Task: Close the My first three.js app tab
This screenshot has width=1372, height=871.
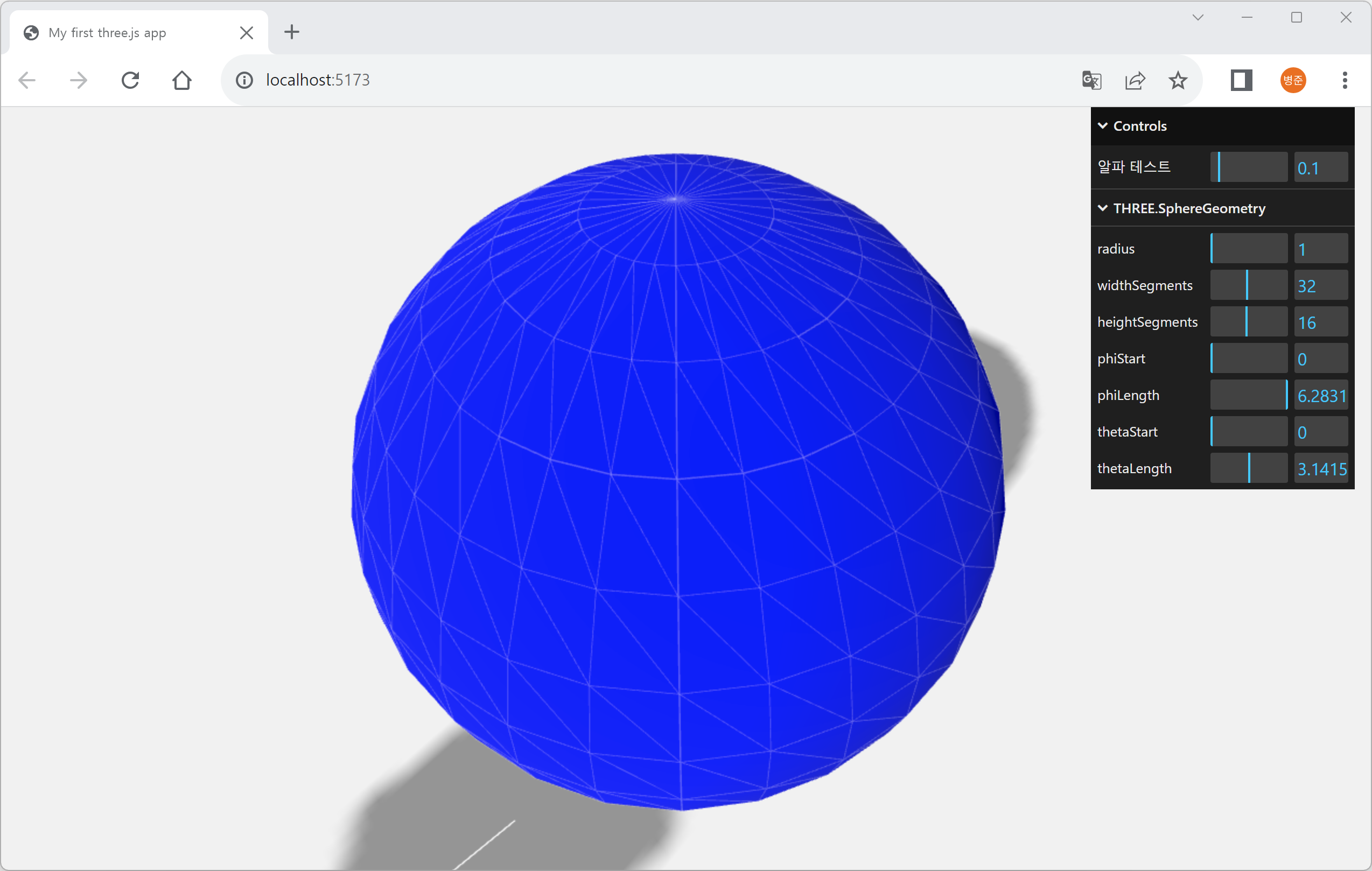Action: [247, 32]
